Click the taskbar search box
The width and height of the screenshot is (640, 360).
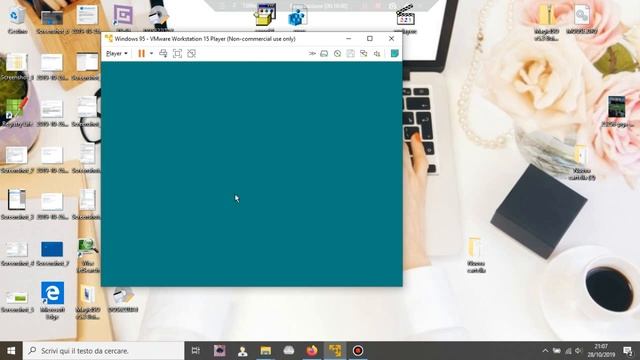(x=104, y=351)
